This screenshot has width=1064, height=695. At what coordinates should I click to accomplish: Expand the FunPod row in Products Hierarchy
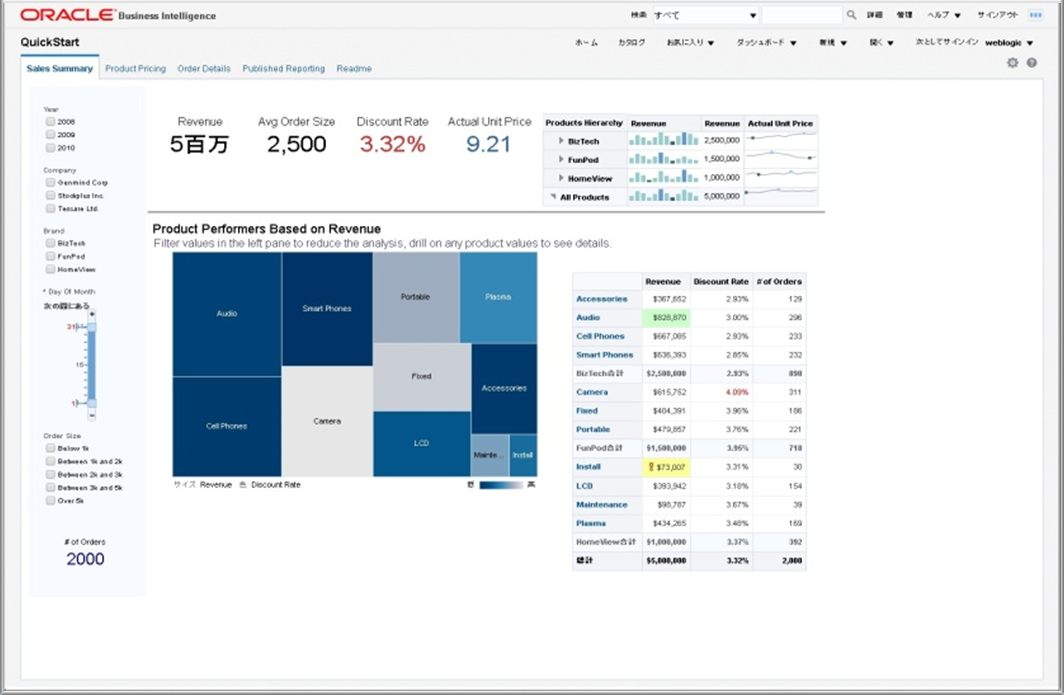tap(561, 159)
